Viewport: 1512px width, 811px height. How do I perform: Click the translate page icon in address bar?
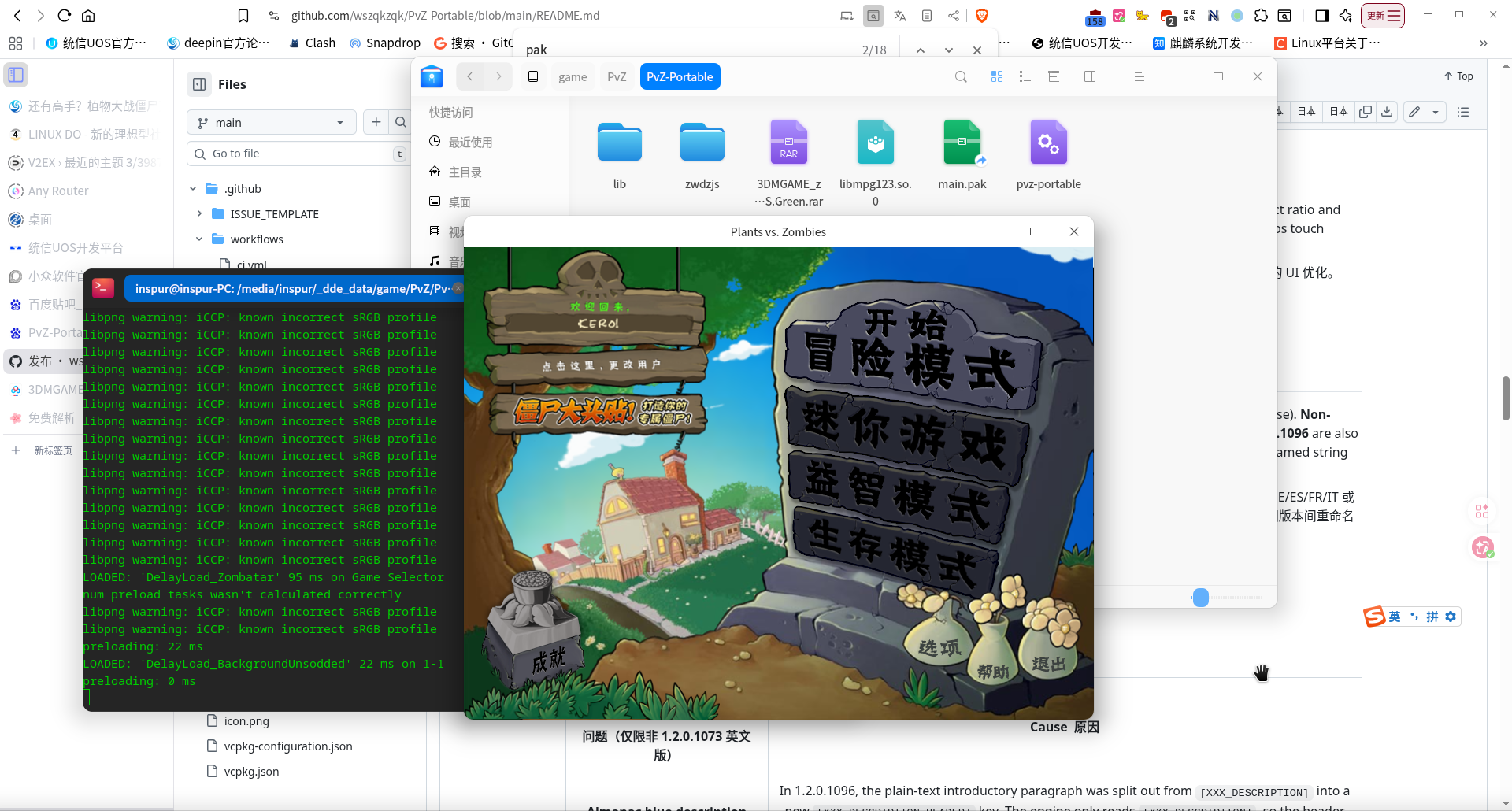[900, 15]
